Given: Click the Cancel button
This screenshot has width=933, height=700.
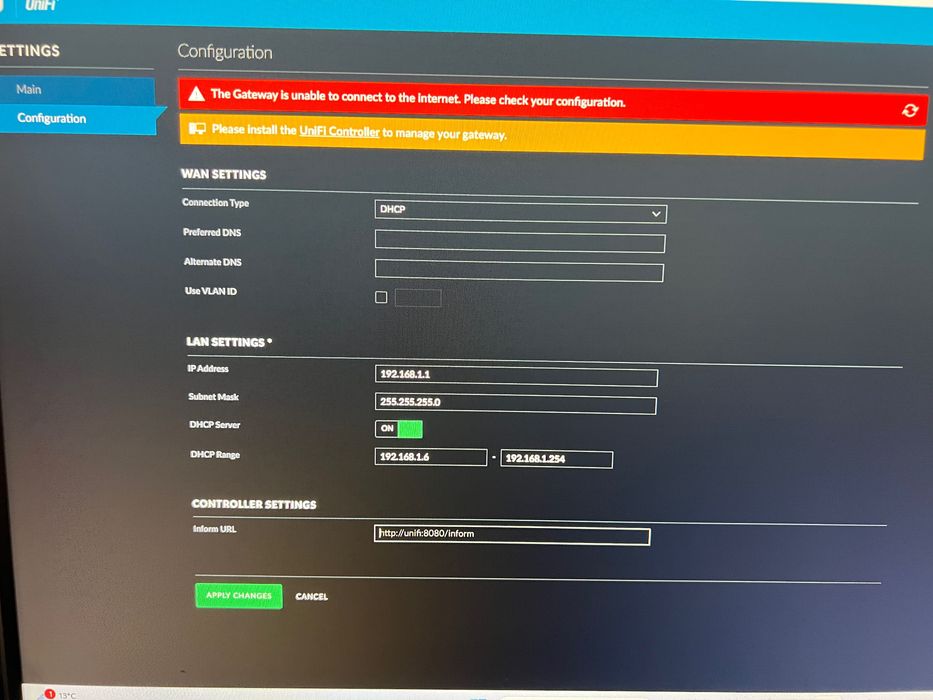Looking at the screenshot, I should 311,596.
